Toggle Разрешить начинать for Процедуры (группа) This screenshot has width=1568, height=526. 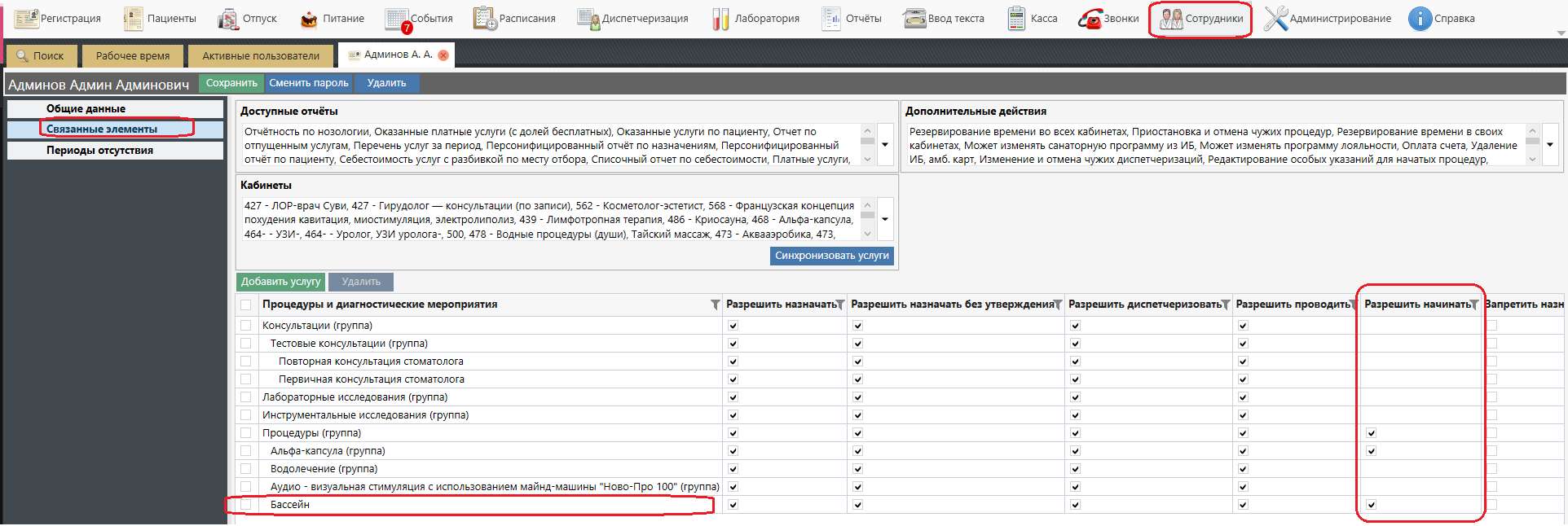tap(1371, 433)
